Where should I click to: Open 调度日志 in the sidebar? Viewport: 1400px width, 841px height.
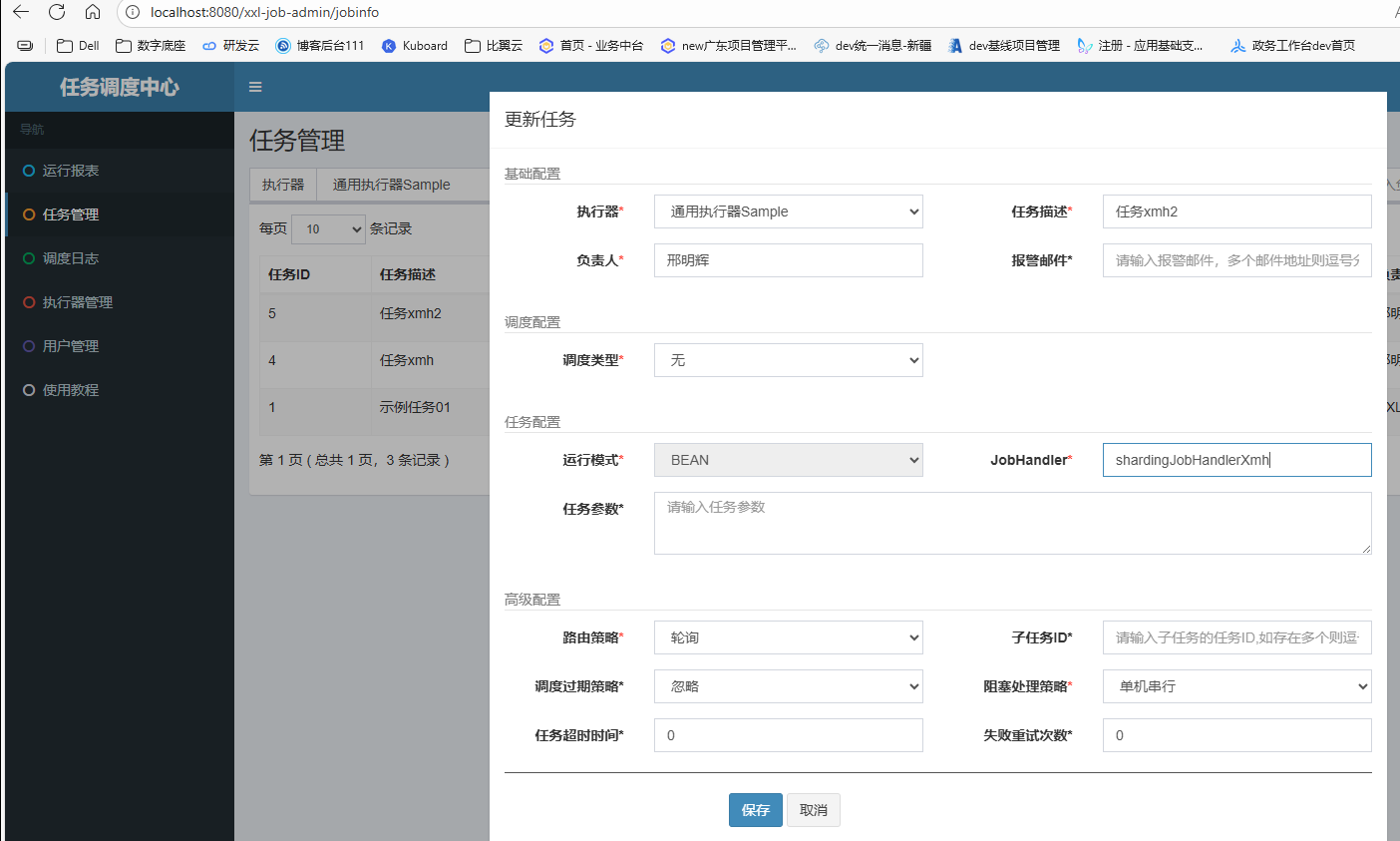pos(120,258)
